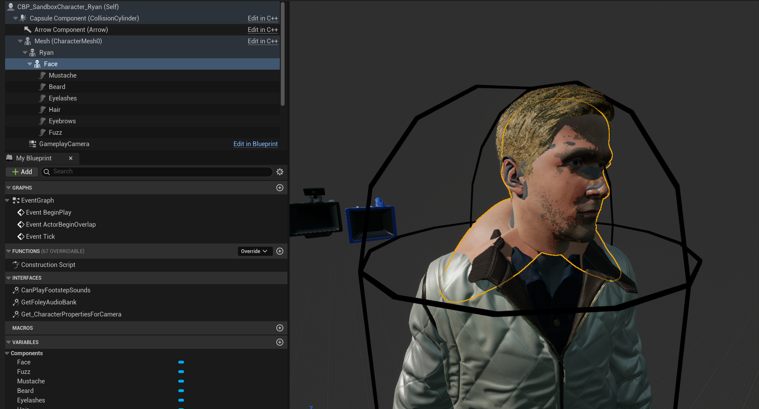Click the Arrow Component icon
The image size is (759, 409).
(x=28, y=30)
